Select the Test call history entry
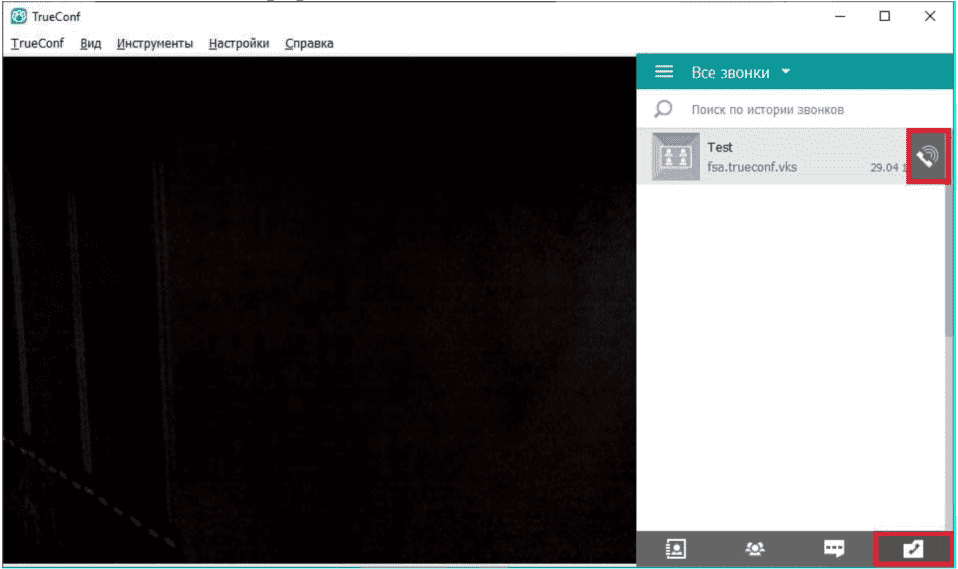 773,156
